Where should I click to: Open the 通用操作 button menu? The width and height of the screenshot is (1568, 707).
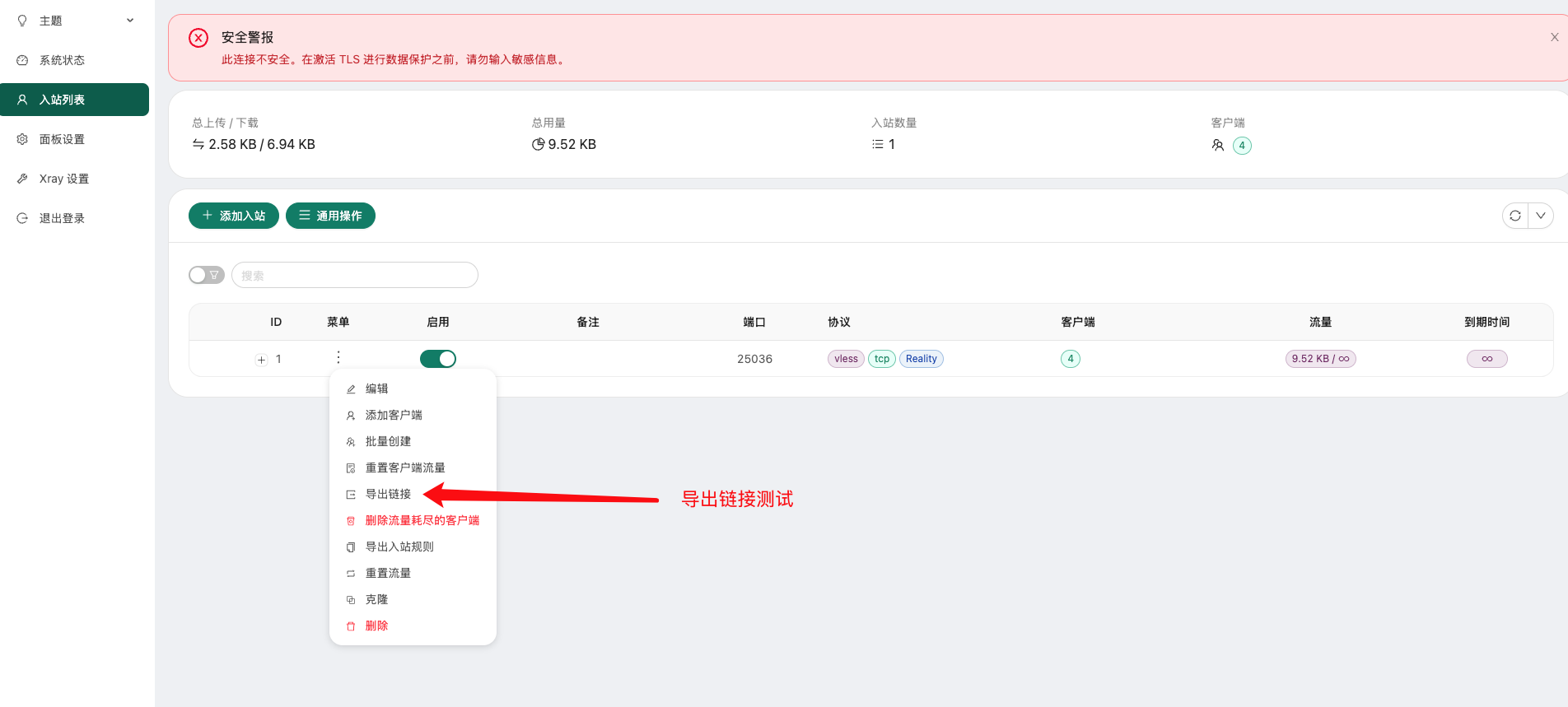pyautogui.click(x=330, y=216)
